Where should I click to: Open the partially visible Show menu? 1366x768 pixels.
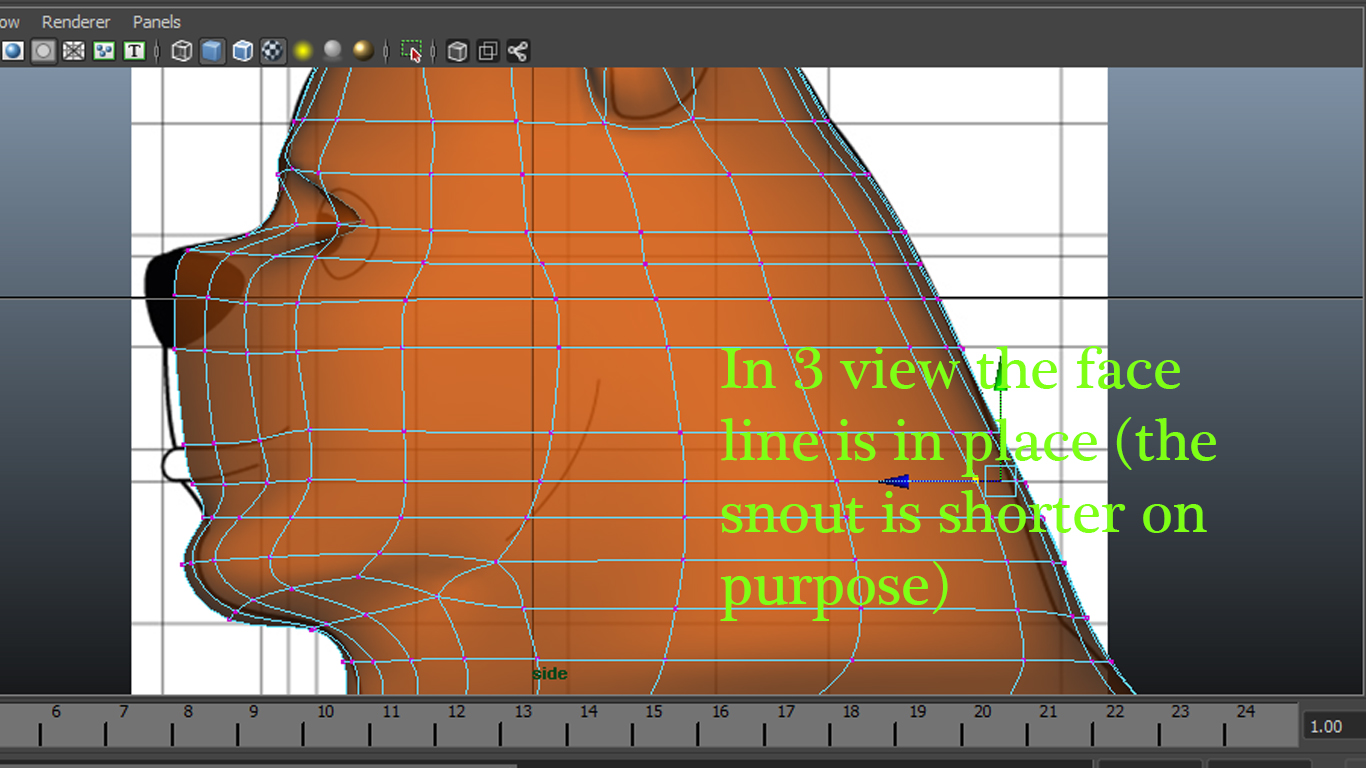tap(9, 21)
